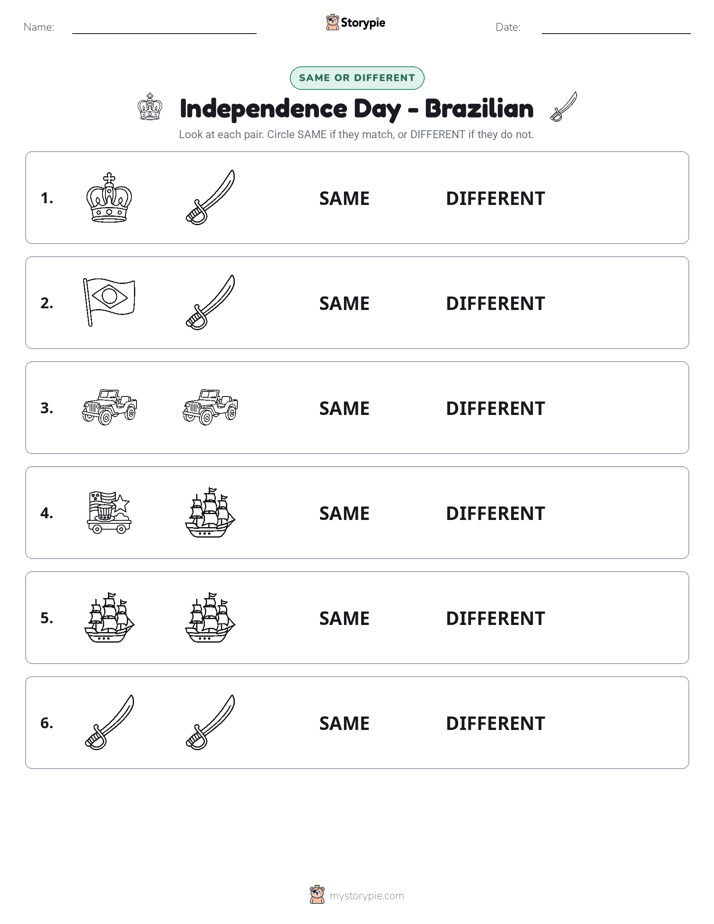Screen dimensions: 714x924
Task: Select SAME for pair 3
Action: tap(344, 408)
